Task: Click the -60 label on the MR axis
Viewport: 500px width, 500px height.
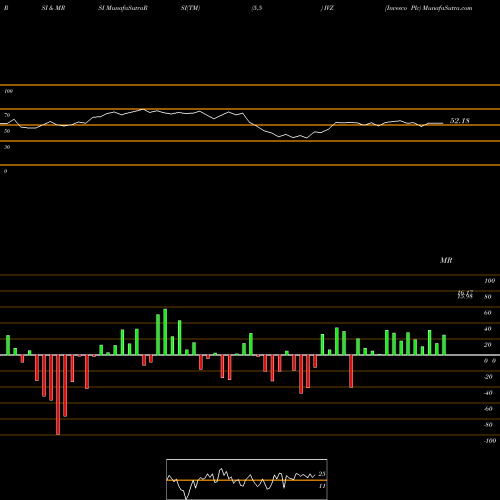Action: 488,409
